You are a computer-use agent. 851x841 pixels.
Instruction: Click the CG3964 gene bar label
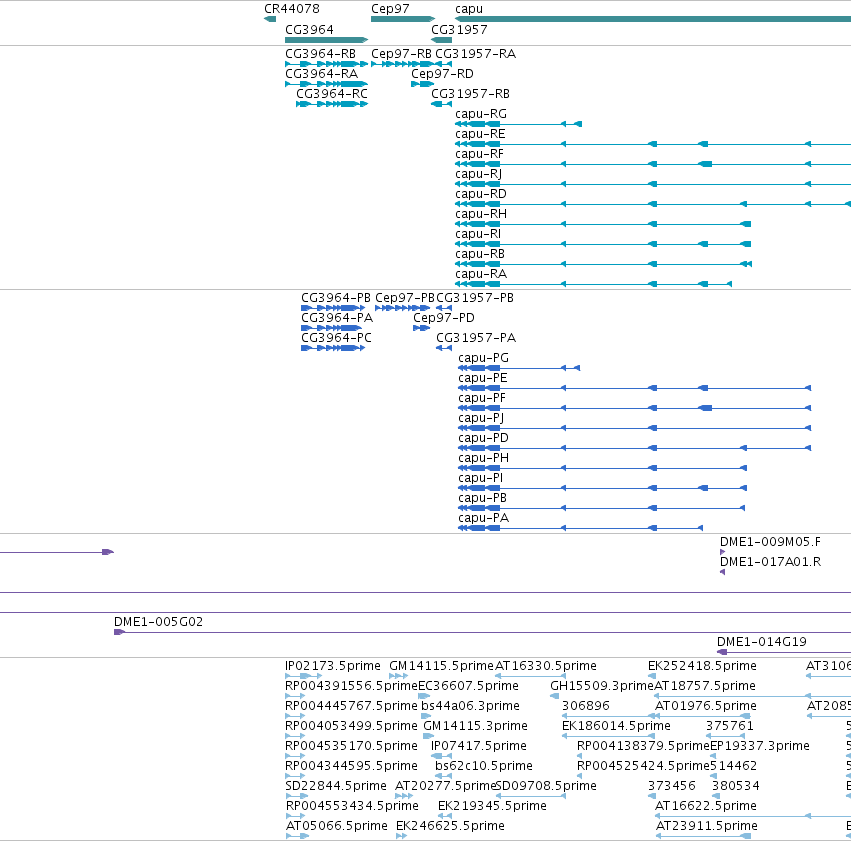(309, 29)
